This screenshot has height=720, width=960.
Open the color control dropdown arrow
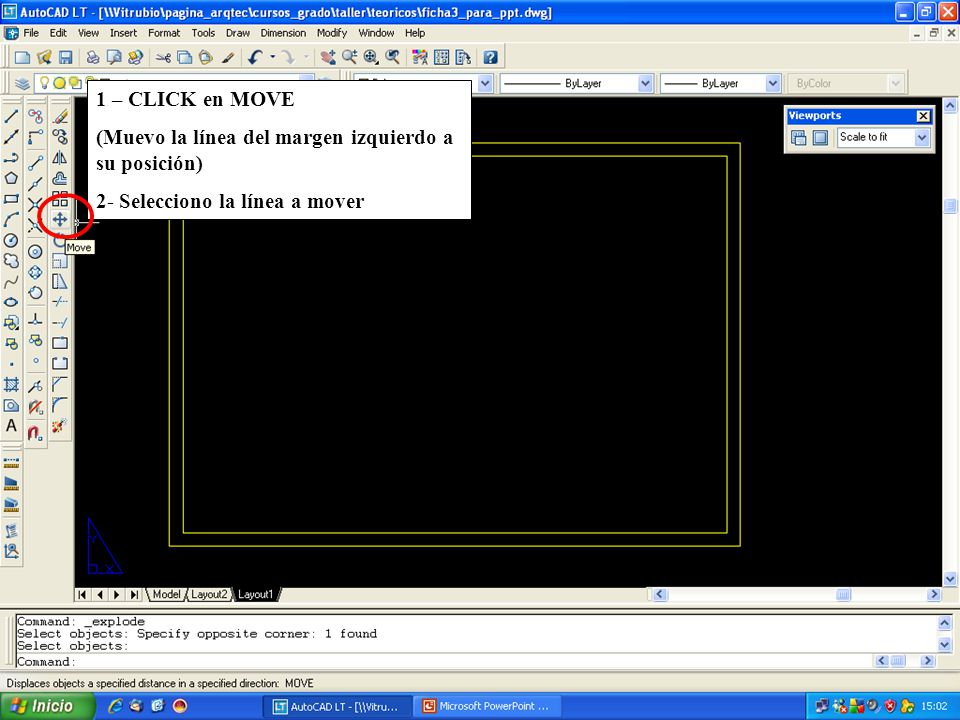click(484, 83)
